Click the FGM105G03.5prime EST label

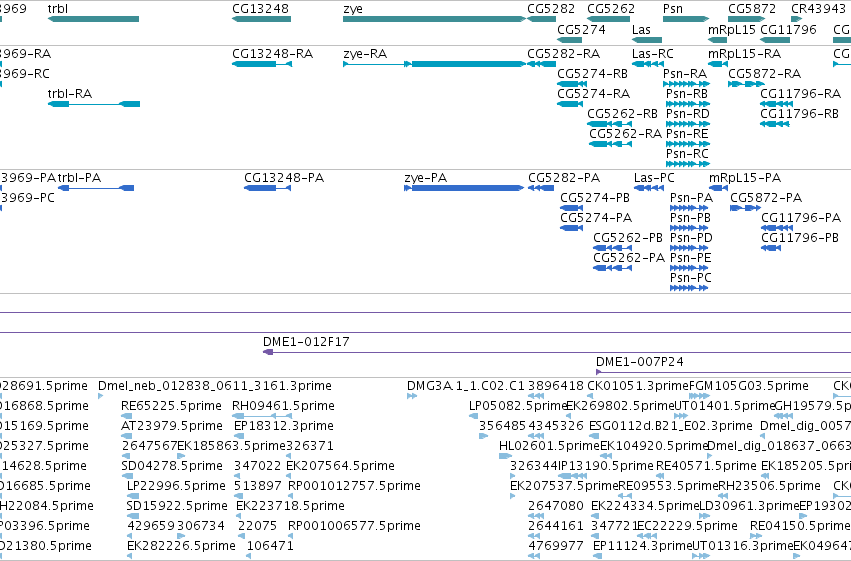(x=749, y=386)
